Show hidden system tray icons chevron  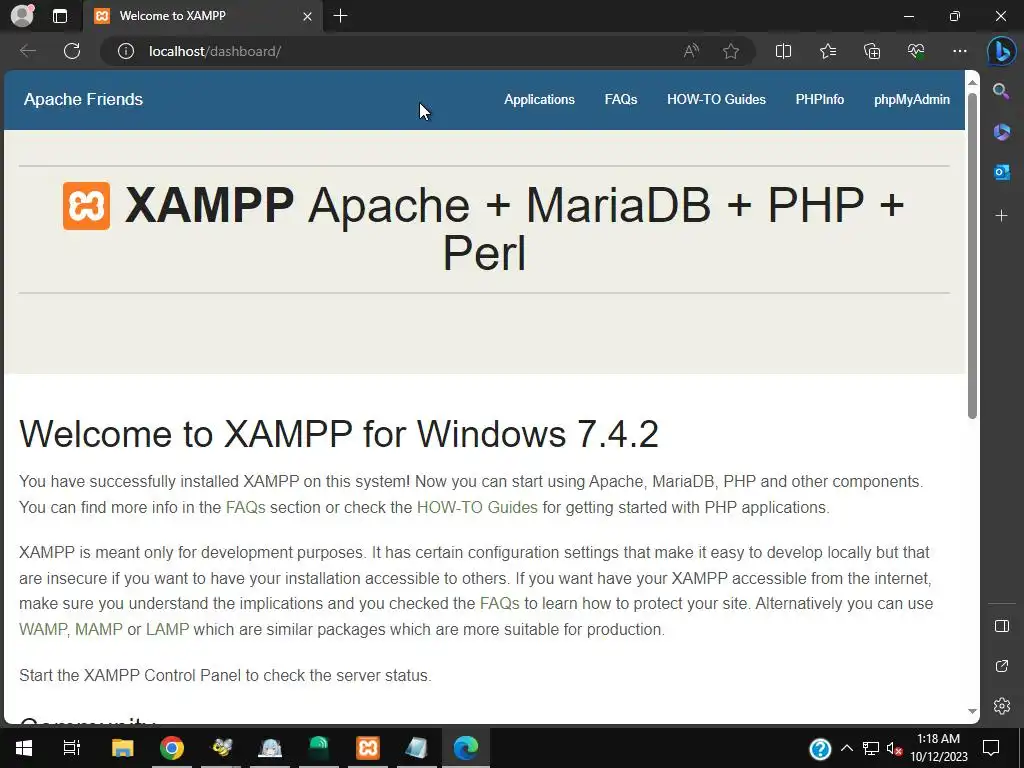846,748
